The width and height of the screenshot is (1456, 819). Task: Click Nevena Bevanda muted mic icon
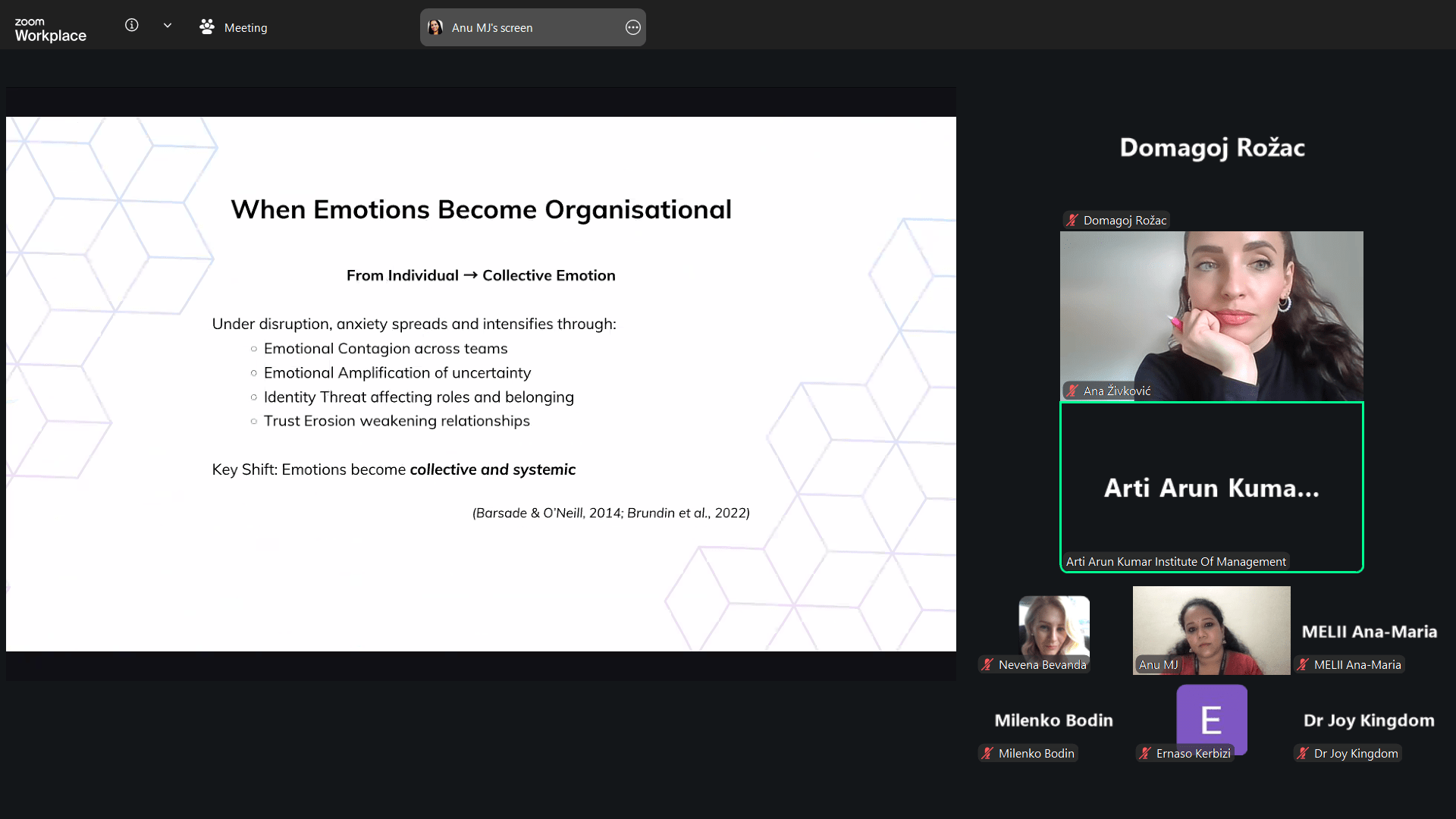click(987, 665)
